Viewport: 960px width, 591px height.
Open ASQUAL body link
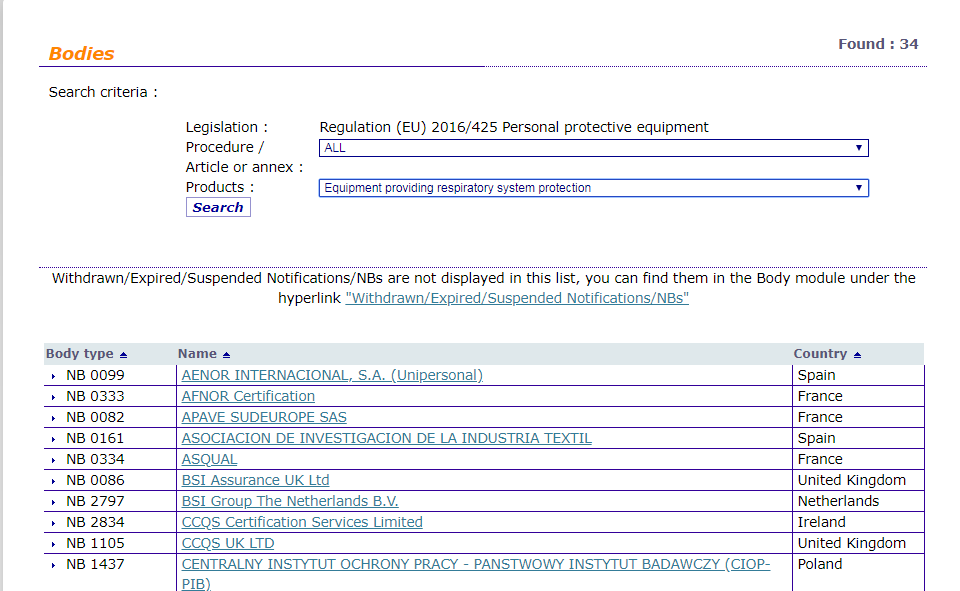(x=209, y=459)
